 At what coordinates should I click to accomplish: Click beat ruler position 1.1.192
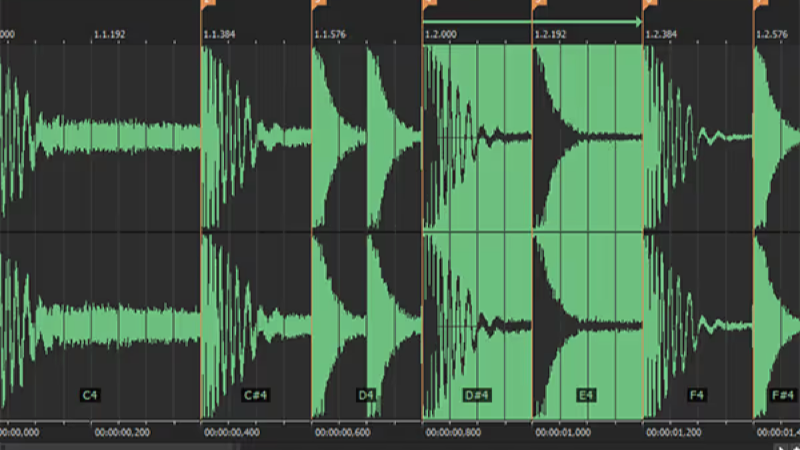(110, 34)
